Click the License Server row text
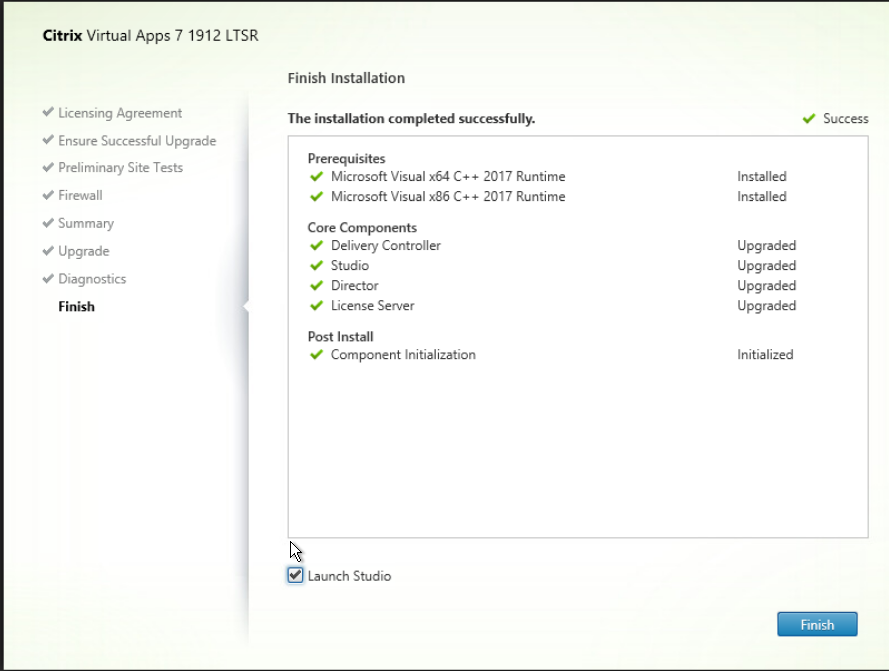This screenshot has width=889, height=671. tap(372, 306)
